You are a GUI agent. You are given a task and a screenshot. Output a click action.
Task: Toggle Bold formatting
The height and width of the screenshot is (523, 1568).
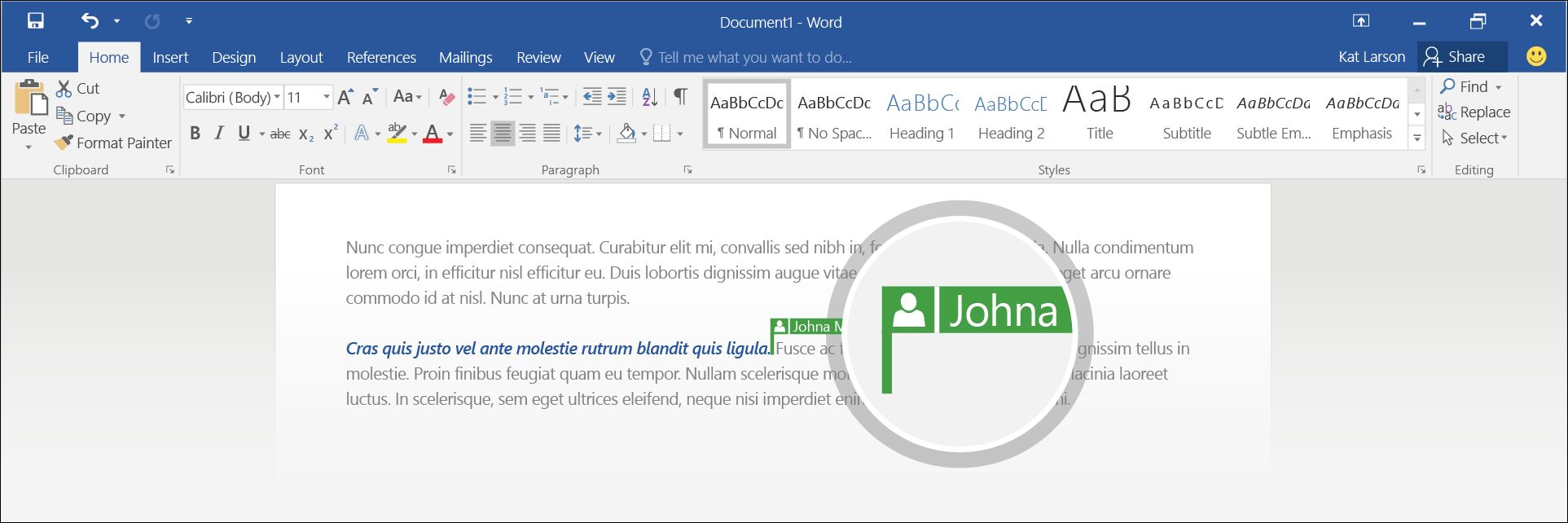195,134
